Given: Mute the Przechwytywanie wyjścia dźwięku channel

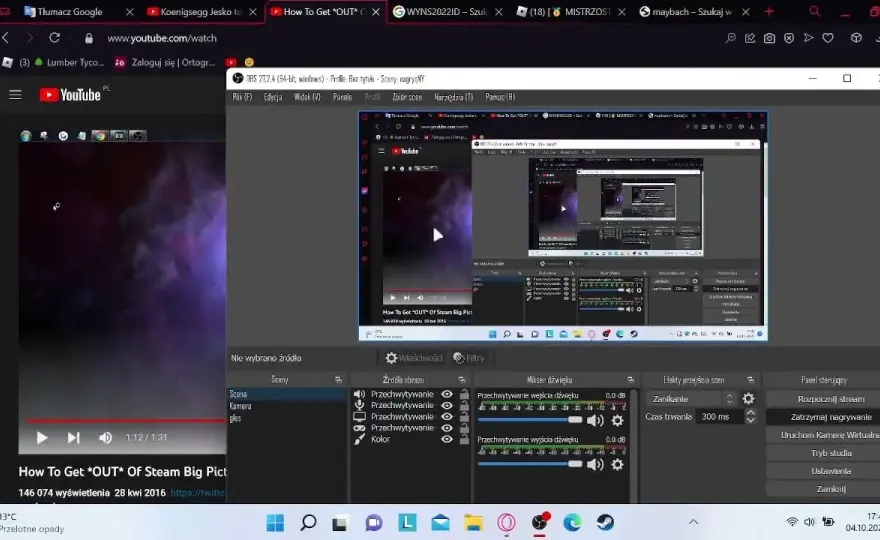Looking at the screenshot, I should [595, 464].
